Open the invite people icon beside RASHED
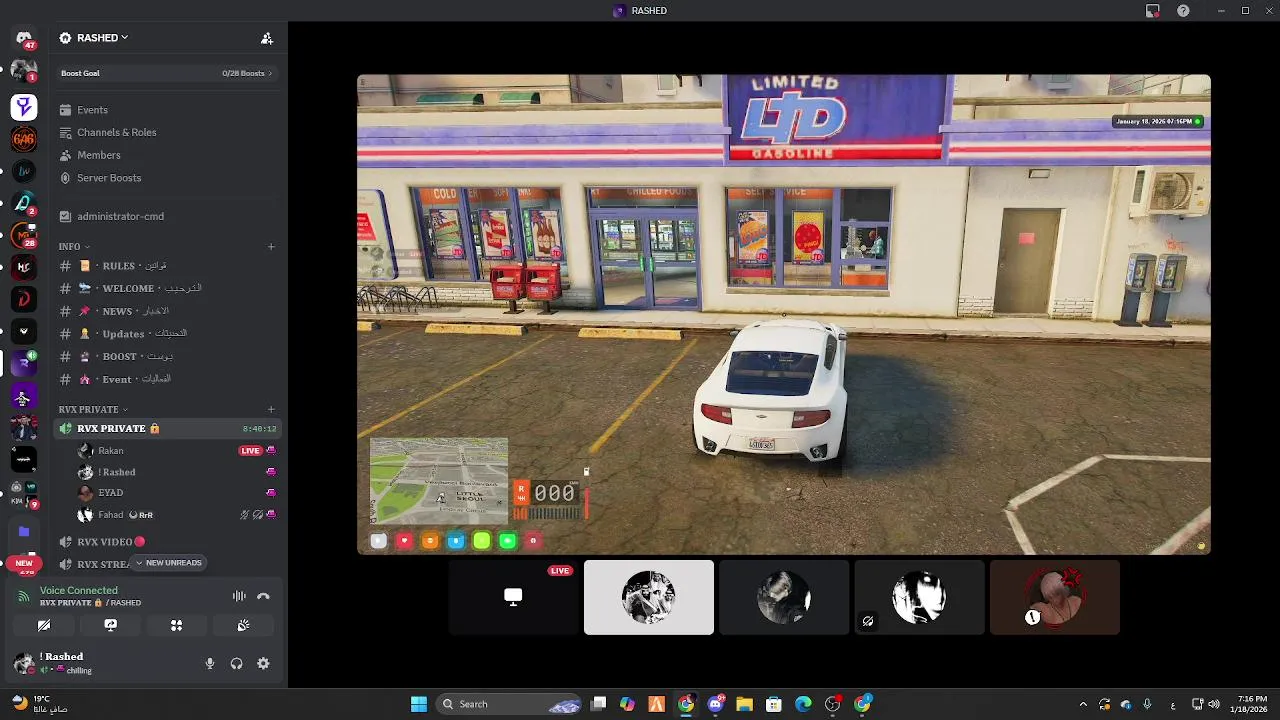 coord(267,38)
